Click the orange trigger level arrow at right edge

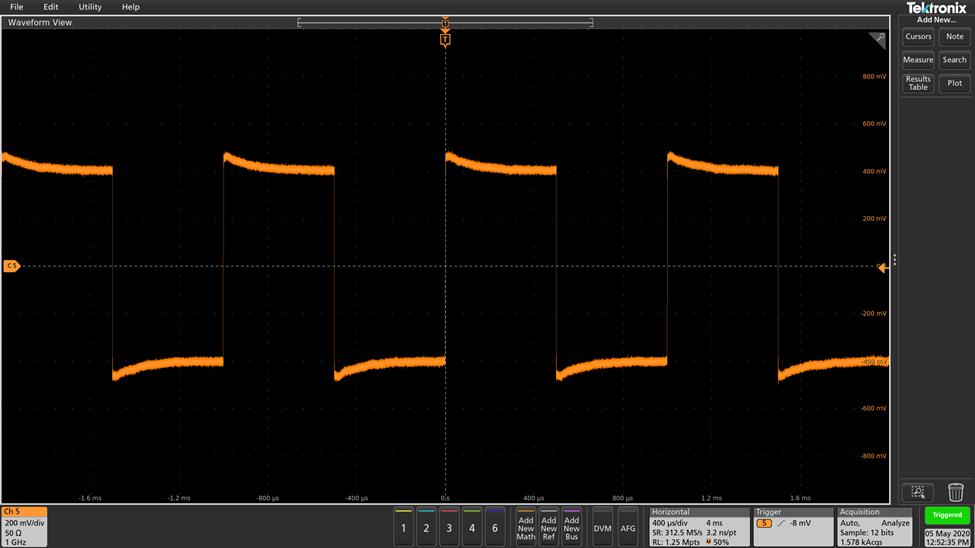883,267
